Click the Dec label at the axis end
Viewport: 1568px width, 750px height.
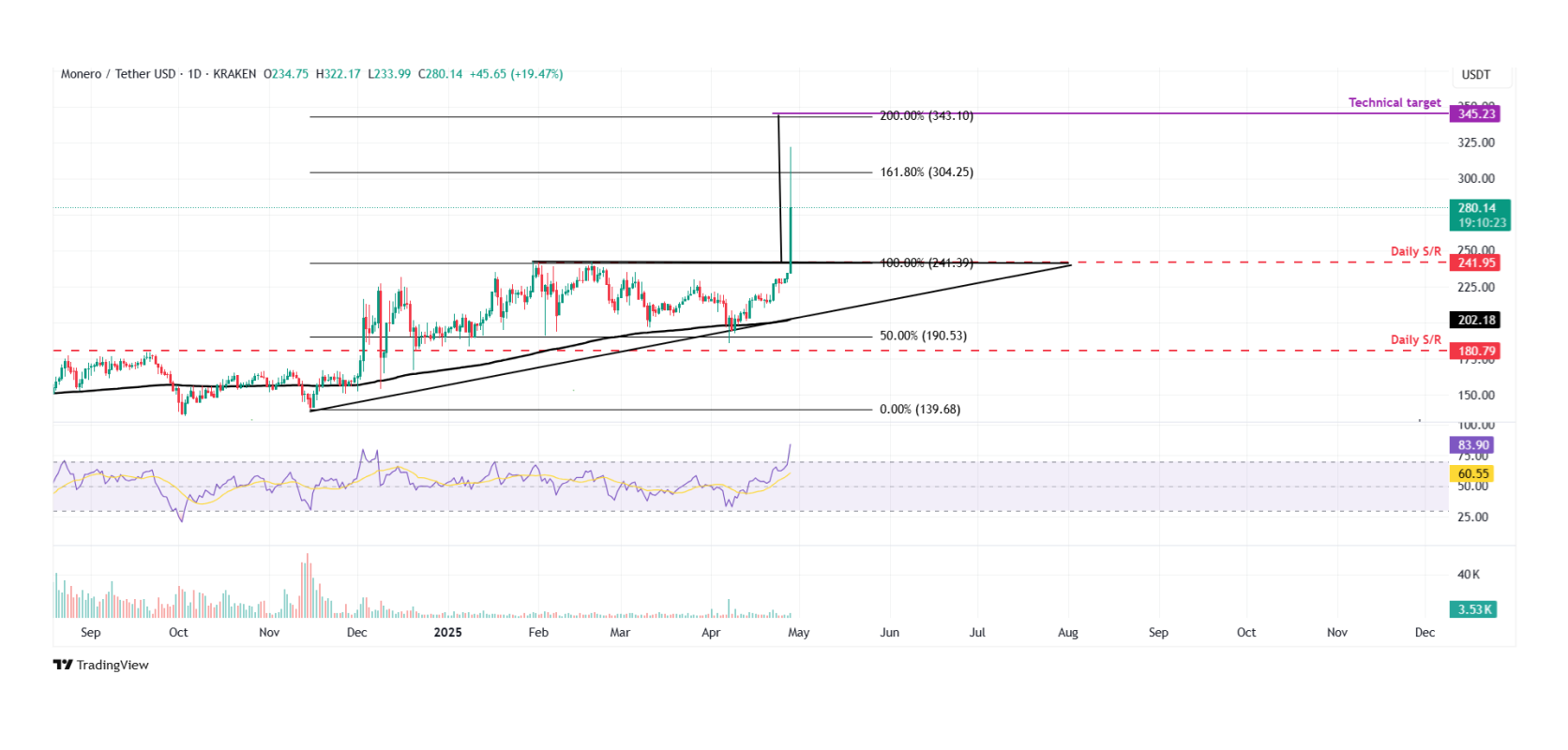click(1425, 633)
